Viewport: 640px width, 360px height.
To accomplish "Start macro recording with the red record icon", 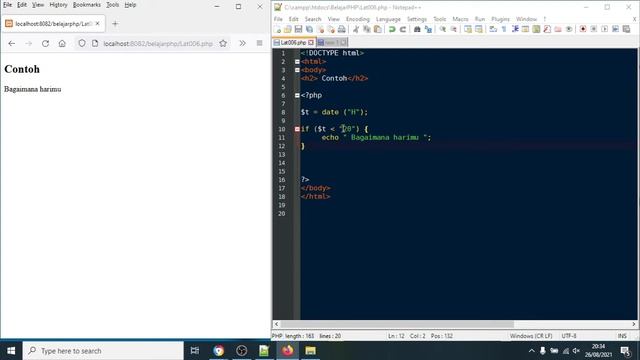I will [583, 29].
